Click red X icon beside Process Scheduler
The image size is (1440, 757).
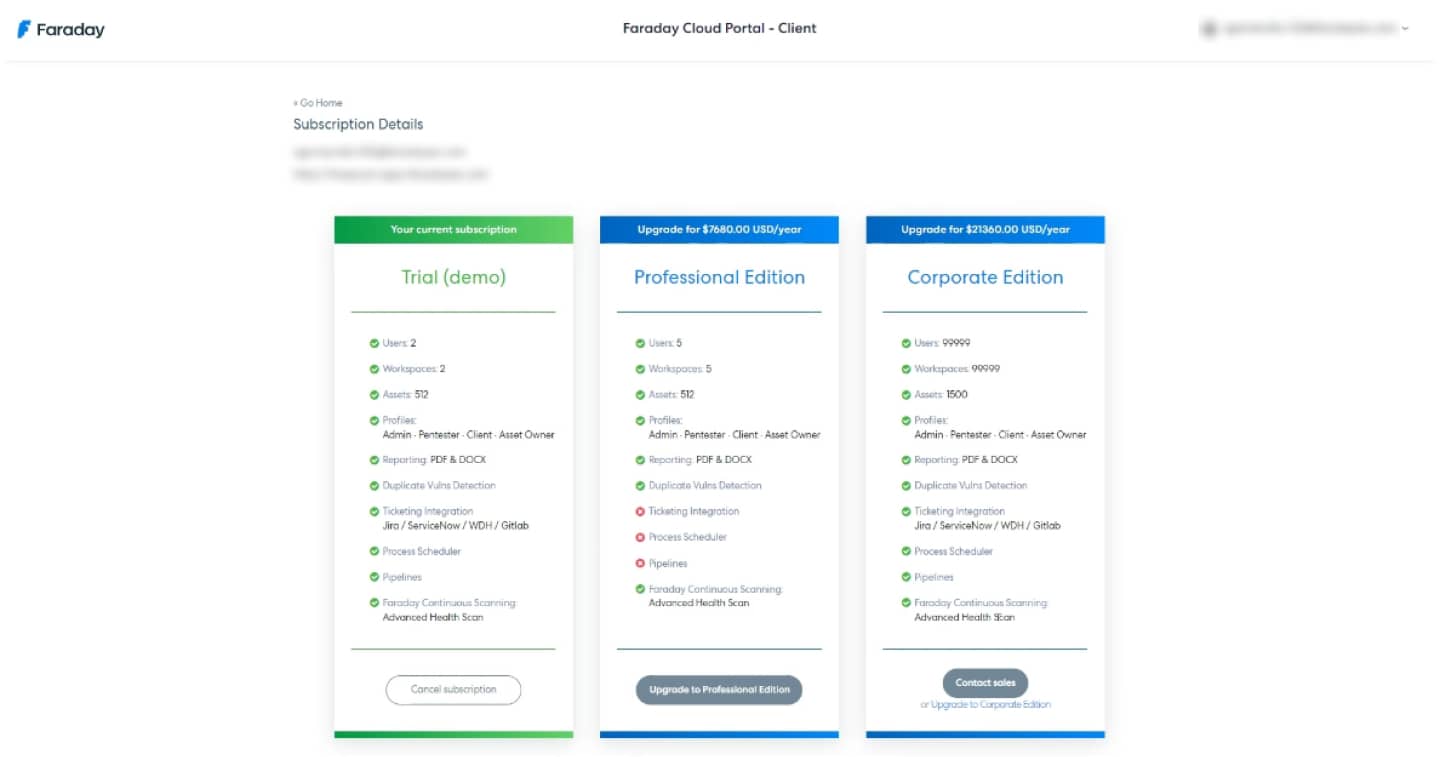tap(640, 537)
